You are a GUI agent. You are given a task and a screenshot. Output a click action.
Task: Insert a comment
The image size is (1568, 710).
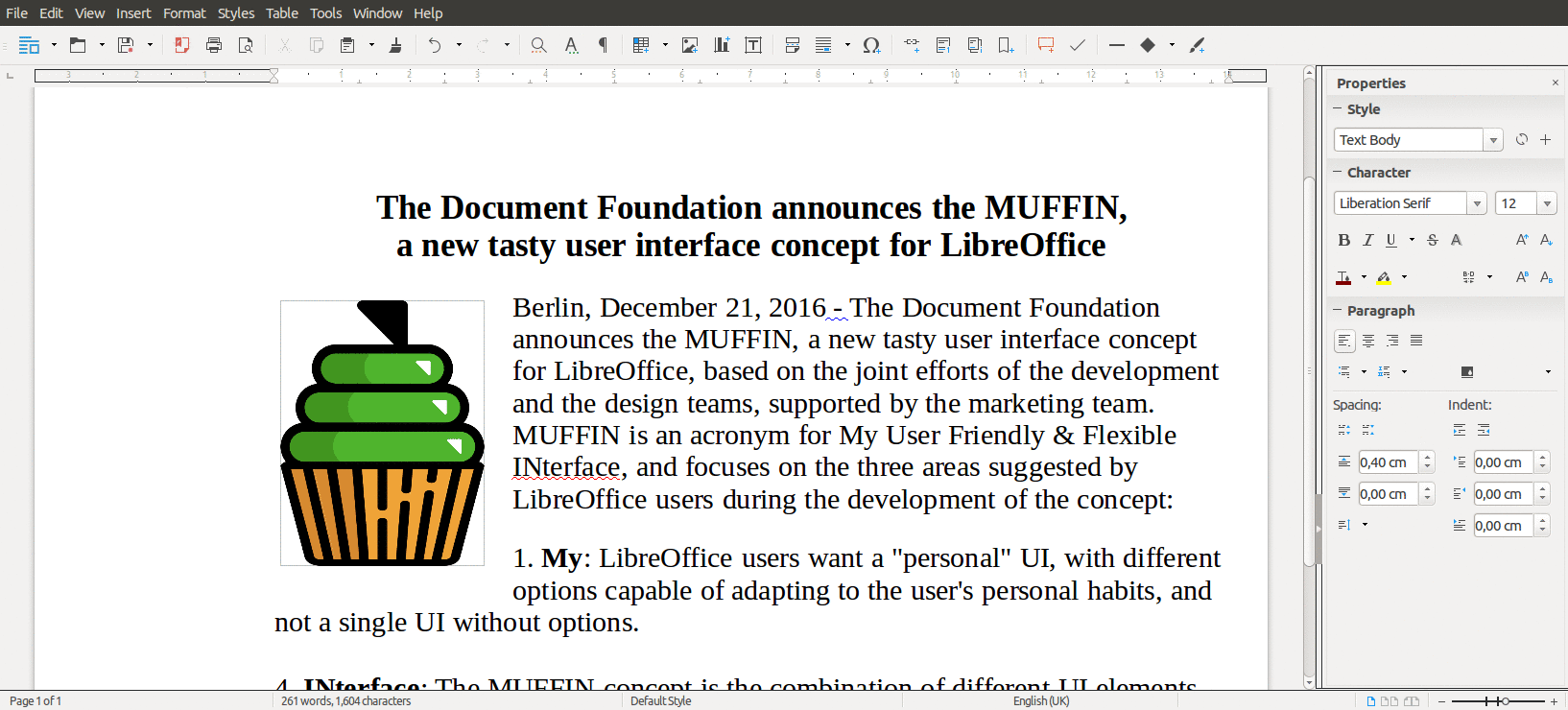(1046, 45)
